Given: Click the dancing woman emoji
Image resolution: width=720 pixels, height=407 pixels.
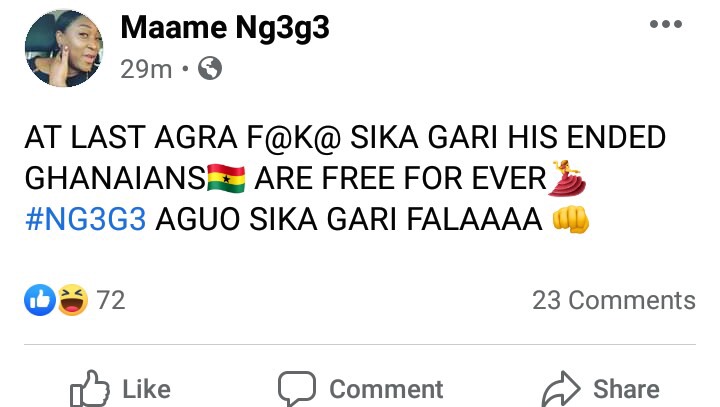Looking at the screenshot, I should (568, 178).
